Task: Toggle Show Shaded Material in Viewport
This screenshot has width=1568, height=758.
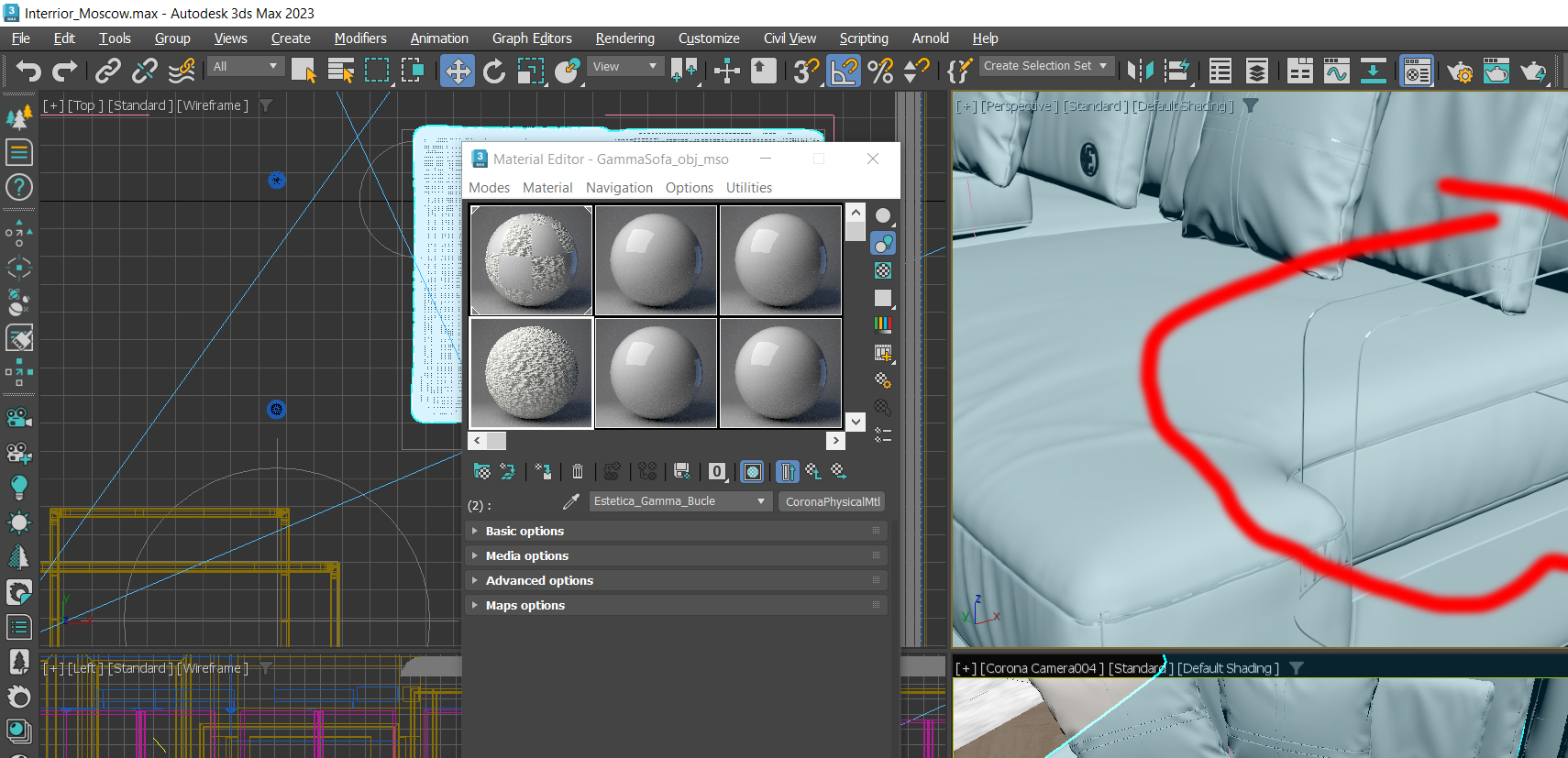Action: 753,471
